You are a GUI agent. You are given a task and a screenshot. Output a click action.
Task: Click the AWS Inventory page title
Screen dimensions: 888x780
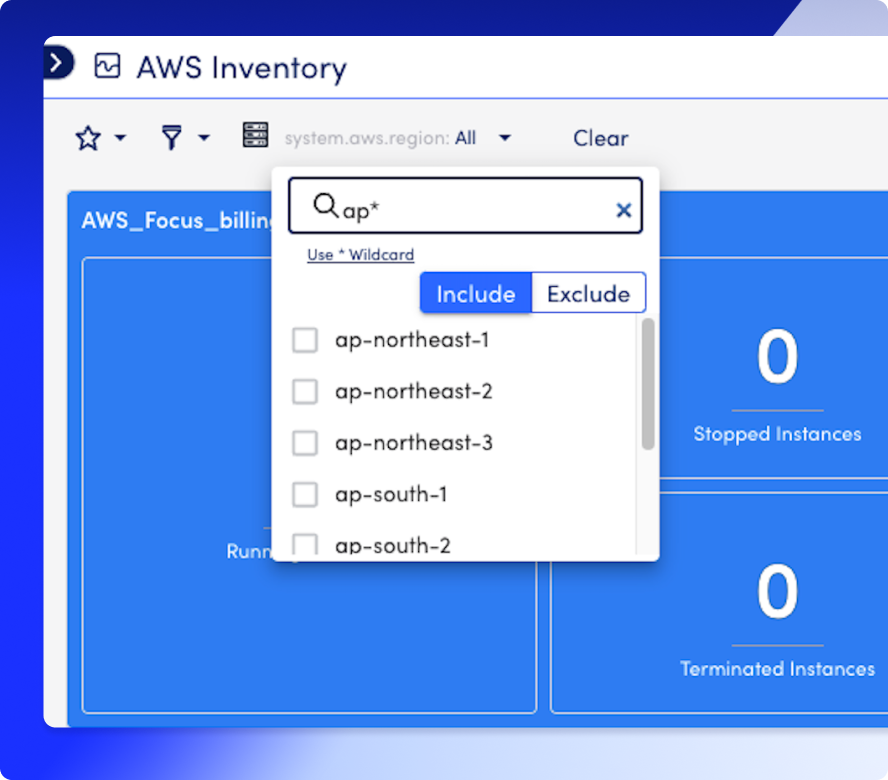[x=242, y=68]
